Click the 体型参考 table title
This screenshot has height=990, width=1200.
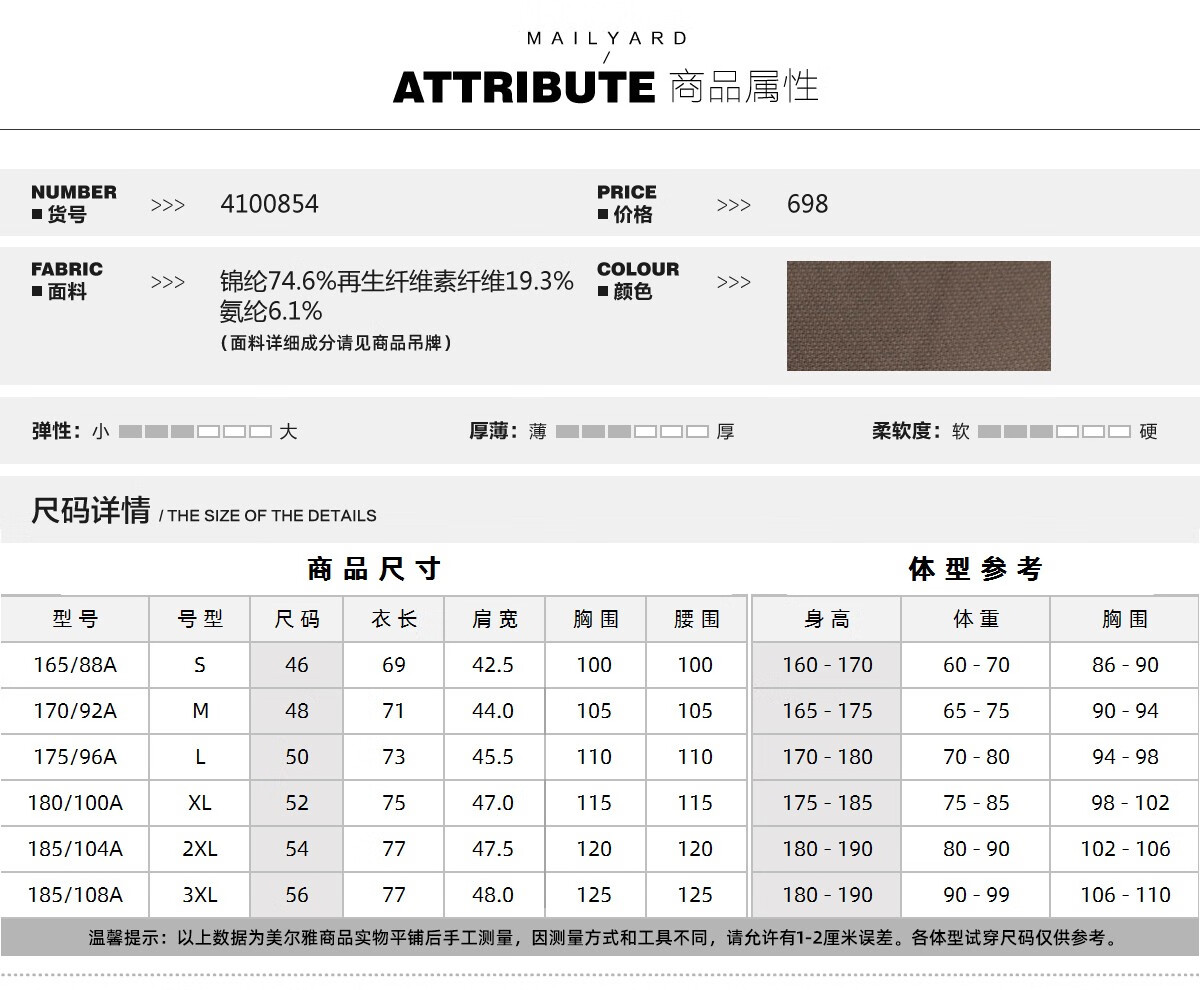[x=976, y=569]
